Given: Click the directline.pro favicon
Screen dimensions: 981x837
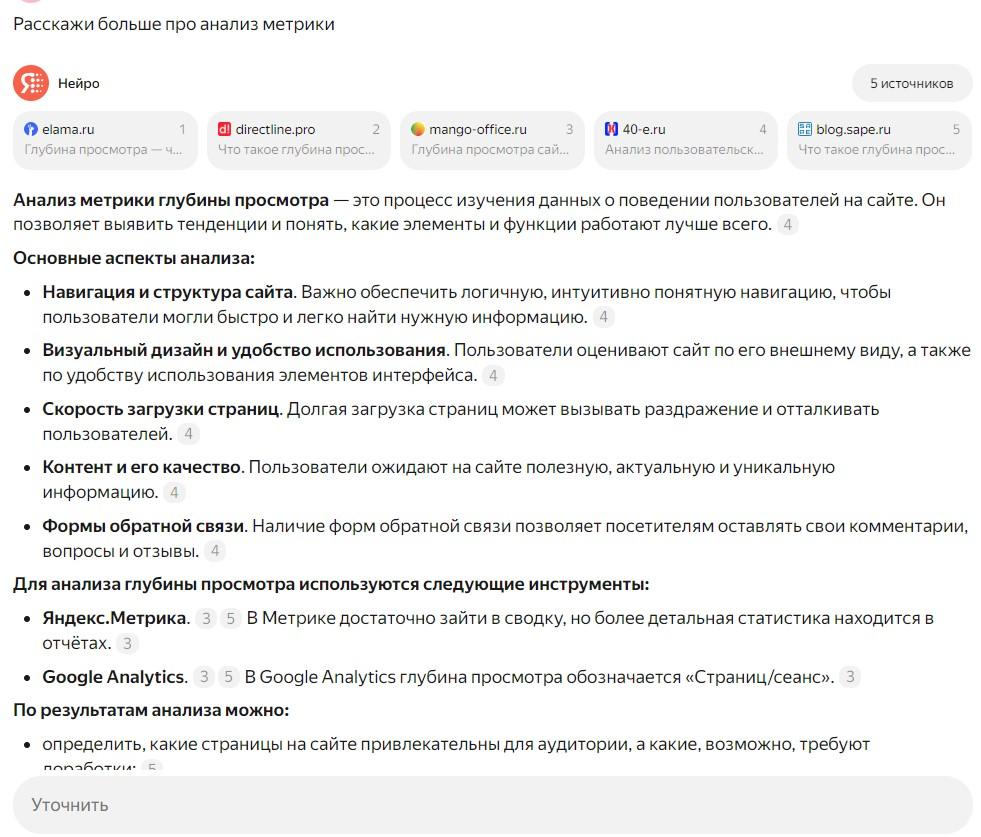Looking at the screenshot, I should [224, 128].
